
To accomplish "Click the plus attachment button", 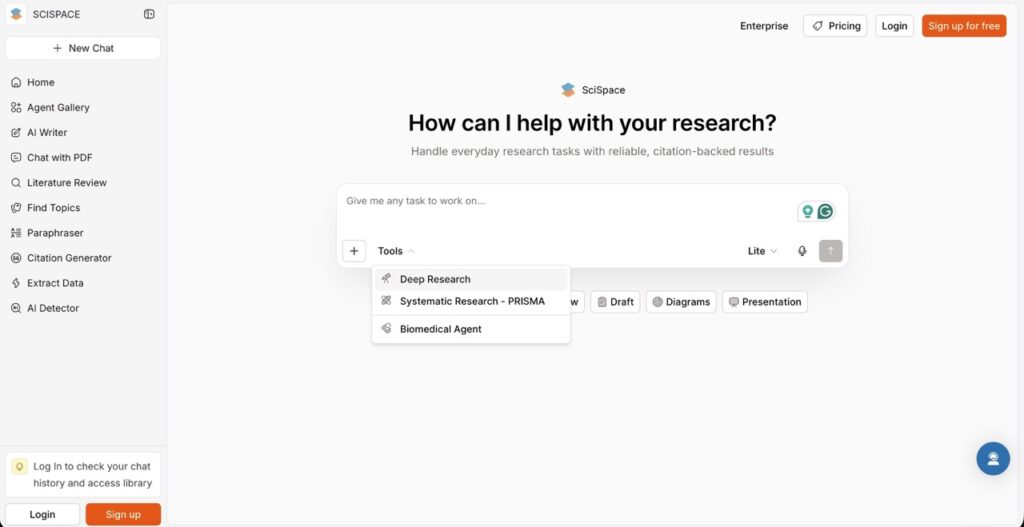I will point(354,251).
